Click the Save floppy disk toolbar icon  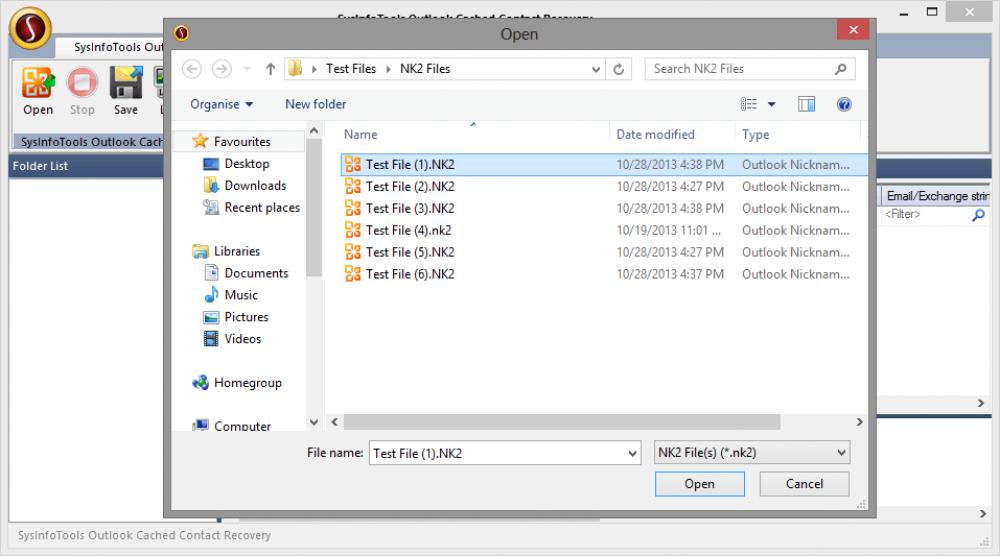point(126,91)
